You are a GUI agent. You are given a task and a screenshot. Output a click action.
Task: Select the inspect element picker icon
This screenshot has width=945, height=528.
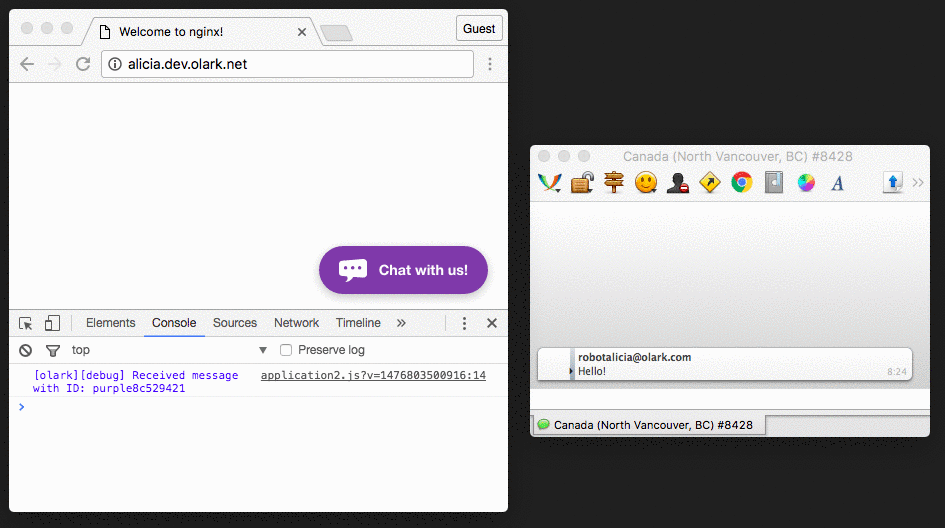pyautogui.click(x=26, y=323)
